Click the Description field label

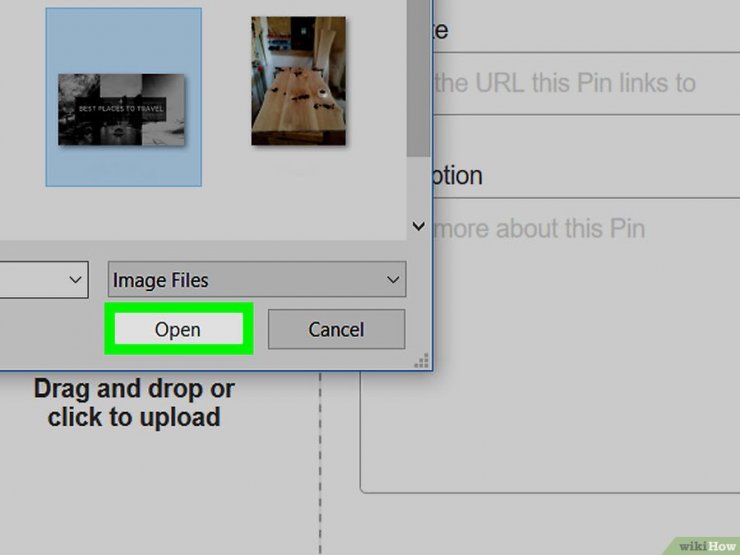(457, 176)
